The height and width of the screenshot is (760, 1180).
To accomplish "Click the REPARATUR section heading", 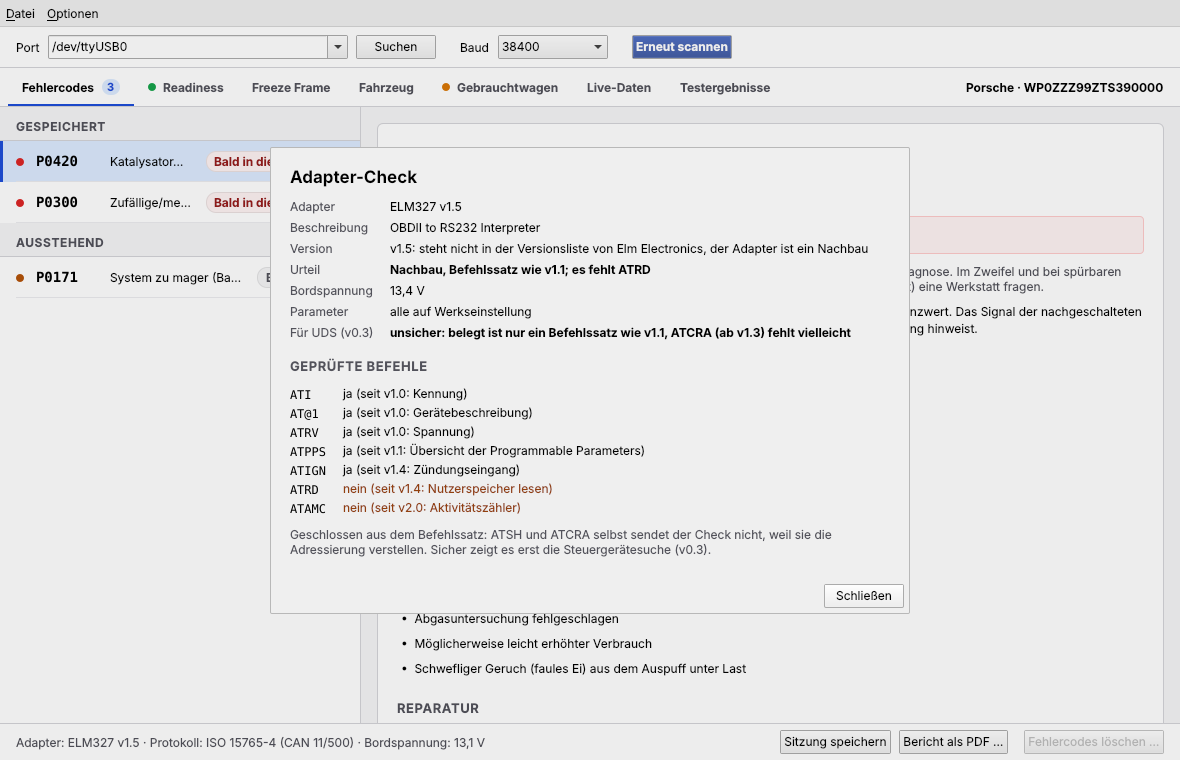I will point(438,708).
